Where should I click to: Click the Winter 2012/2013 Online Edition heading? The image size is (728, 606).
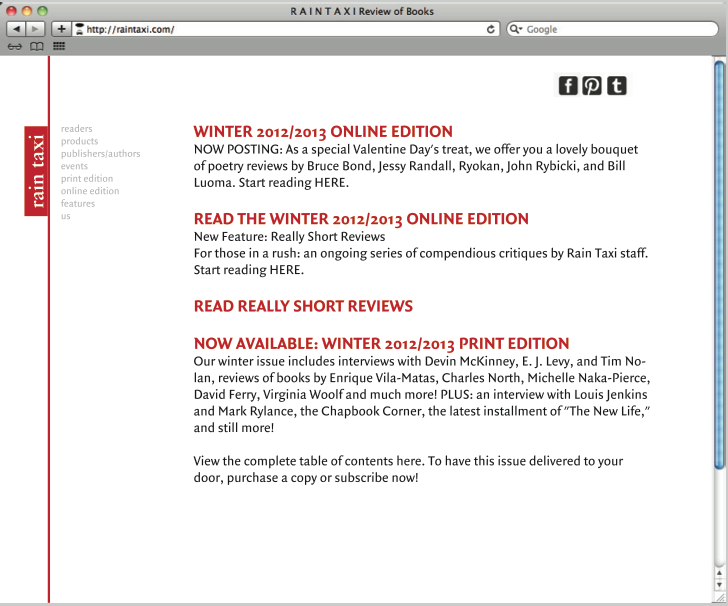click(323, 132)
